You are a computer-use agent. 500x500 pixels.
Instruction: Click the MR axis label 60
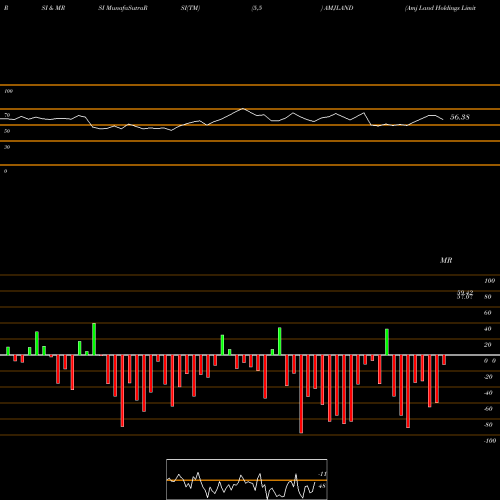[x=487, y=313]
